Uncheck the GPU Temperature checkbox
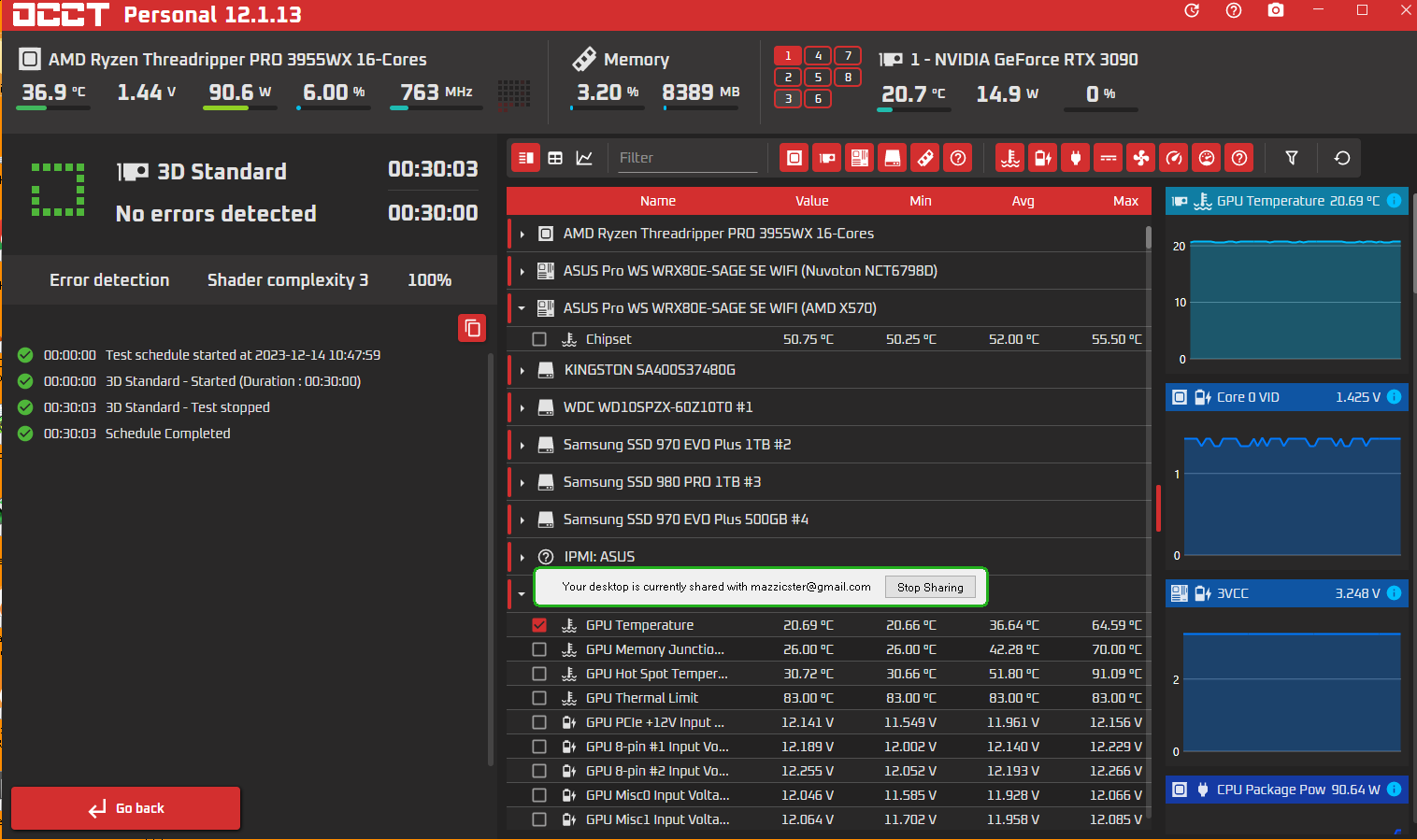The height and width of the screenshot is (840, 1417). pyautogui.click(x=539, y=625)
